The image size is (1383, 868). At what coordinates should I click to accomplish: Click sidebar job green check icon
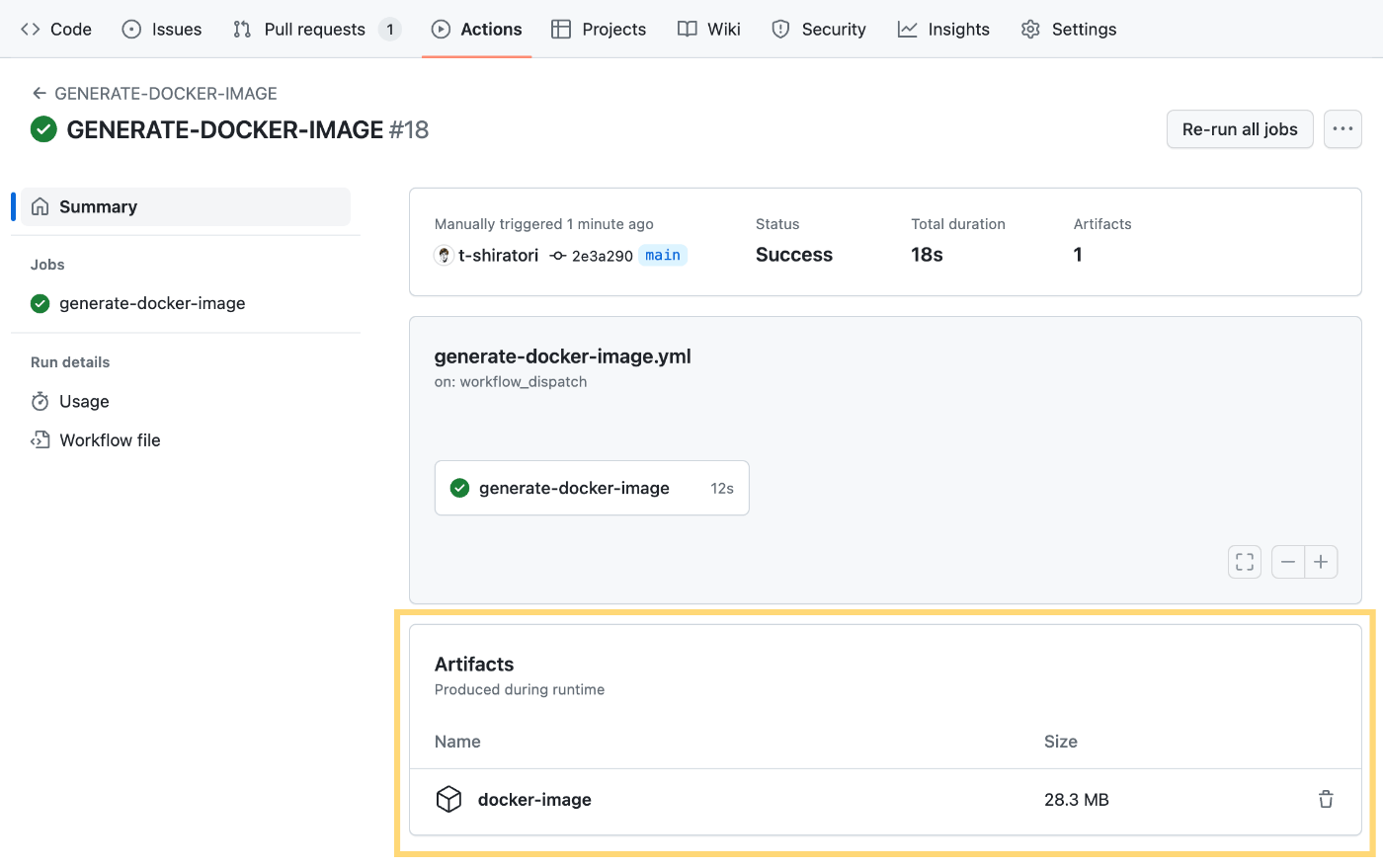point(40,303)
